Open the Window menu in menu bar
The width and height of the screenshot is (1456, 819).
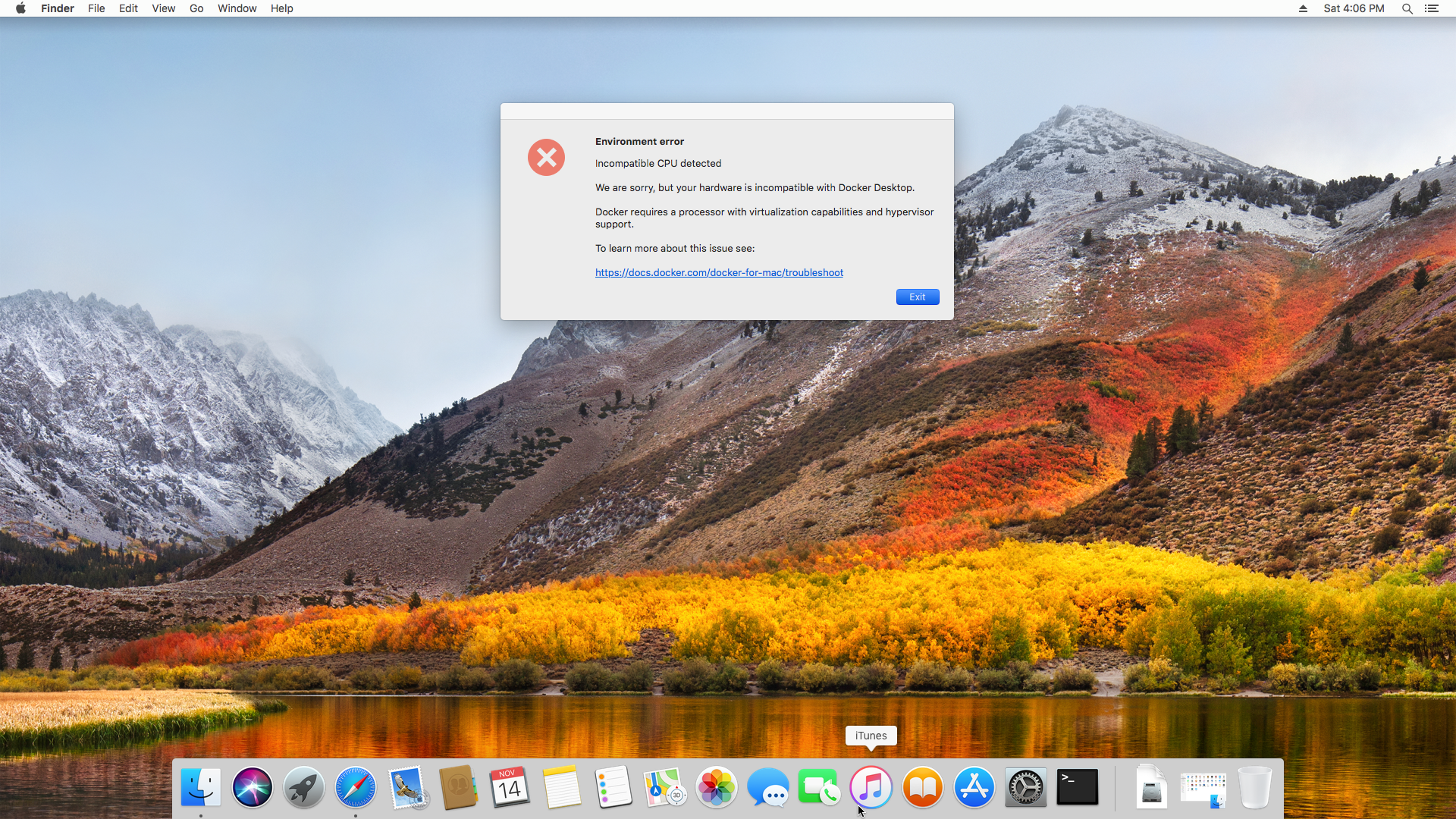[237, 8]
